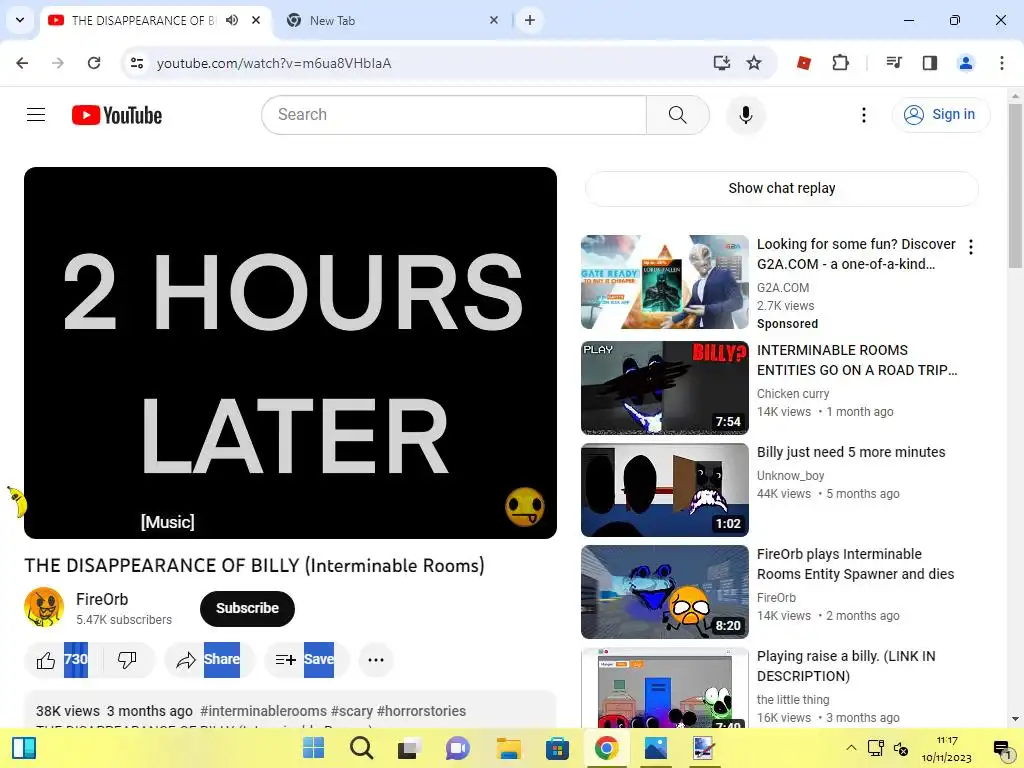Open Microsoft Store from taskbar

(x=557, y=748)
